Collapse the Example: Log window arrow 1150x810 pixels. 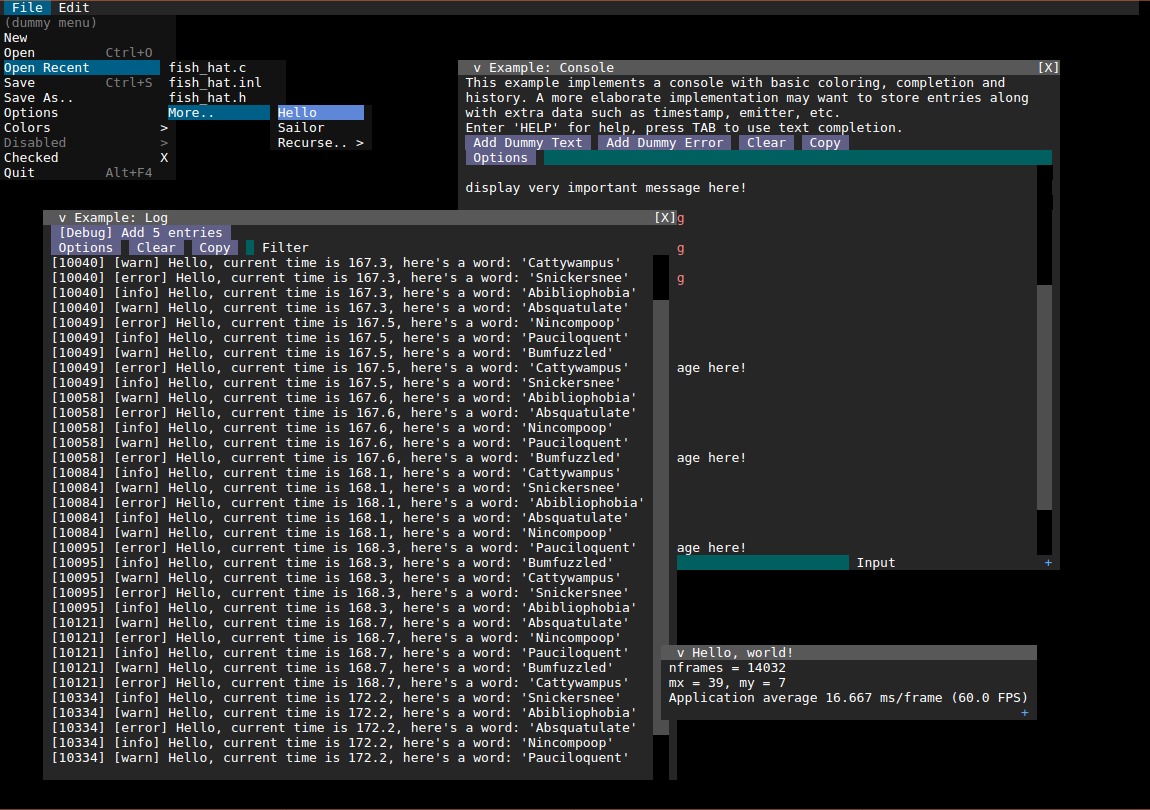coord(62,218)
